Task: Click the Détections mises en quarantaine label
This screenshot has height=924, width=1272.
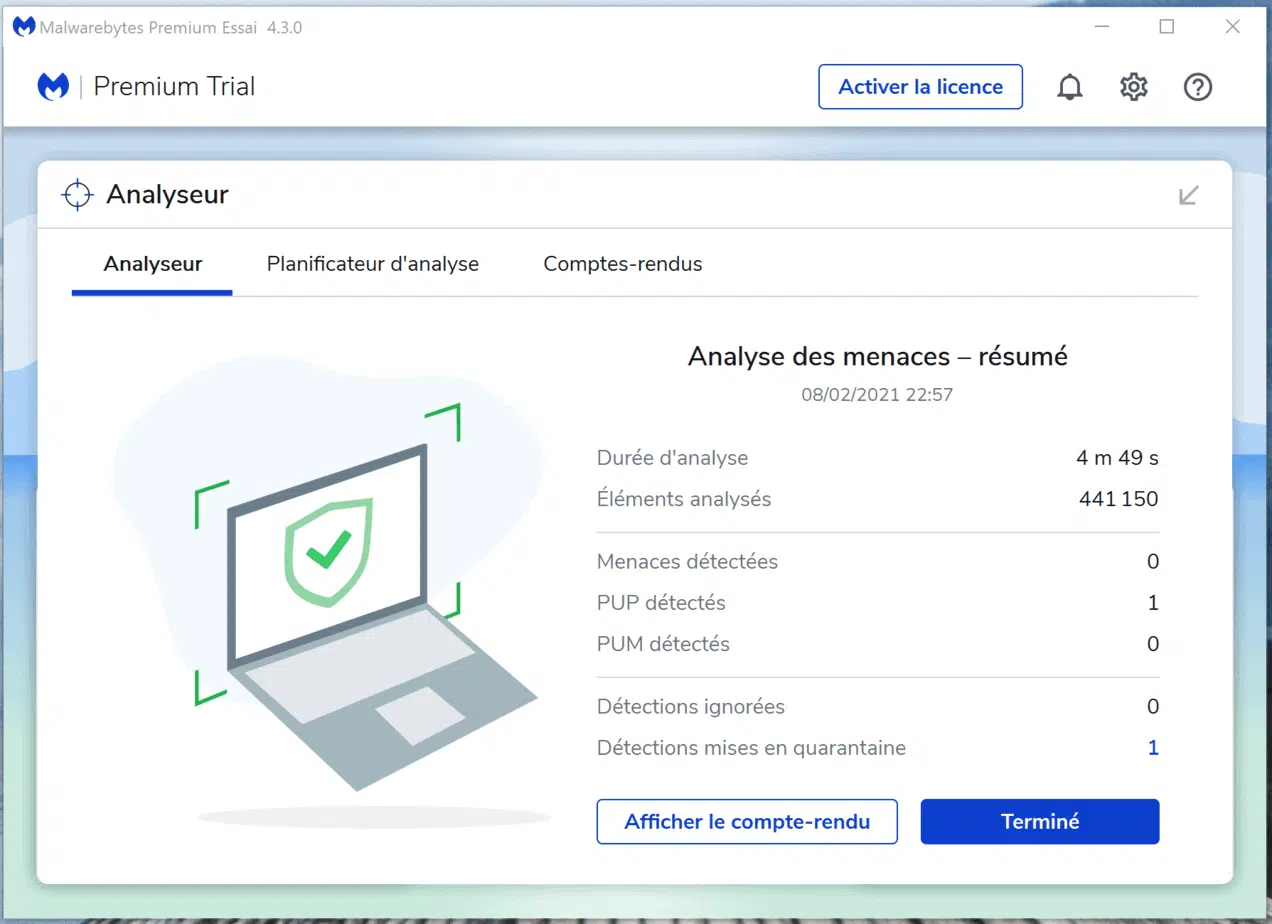Action: pos(751,748)
